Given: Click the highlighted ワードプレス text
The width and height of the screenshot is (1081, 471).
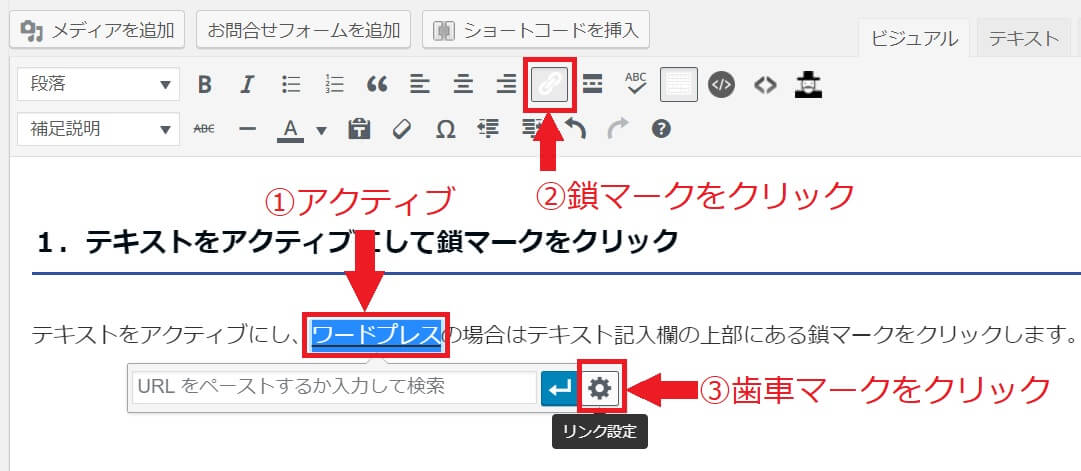Looking at the screenshot, I should click(376, 335).
